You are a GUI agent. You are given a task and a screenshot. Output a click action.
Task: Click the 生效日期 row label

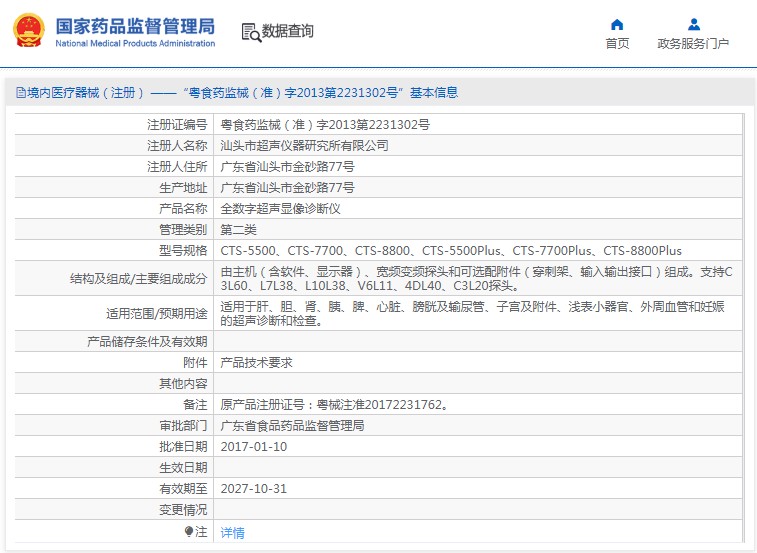(183, 468)
